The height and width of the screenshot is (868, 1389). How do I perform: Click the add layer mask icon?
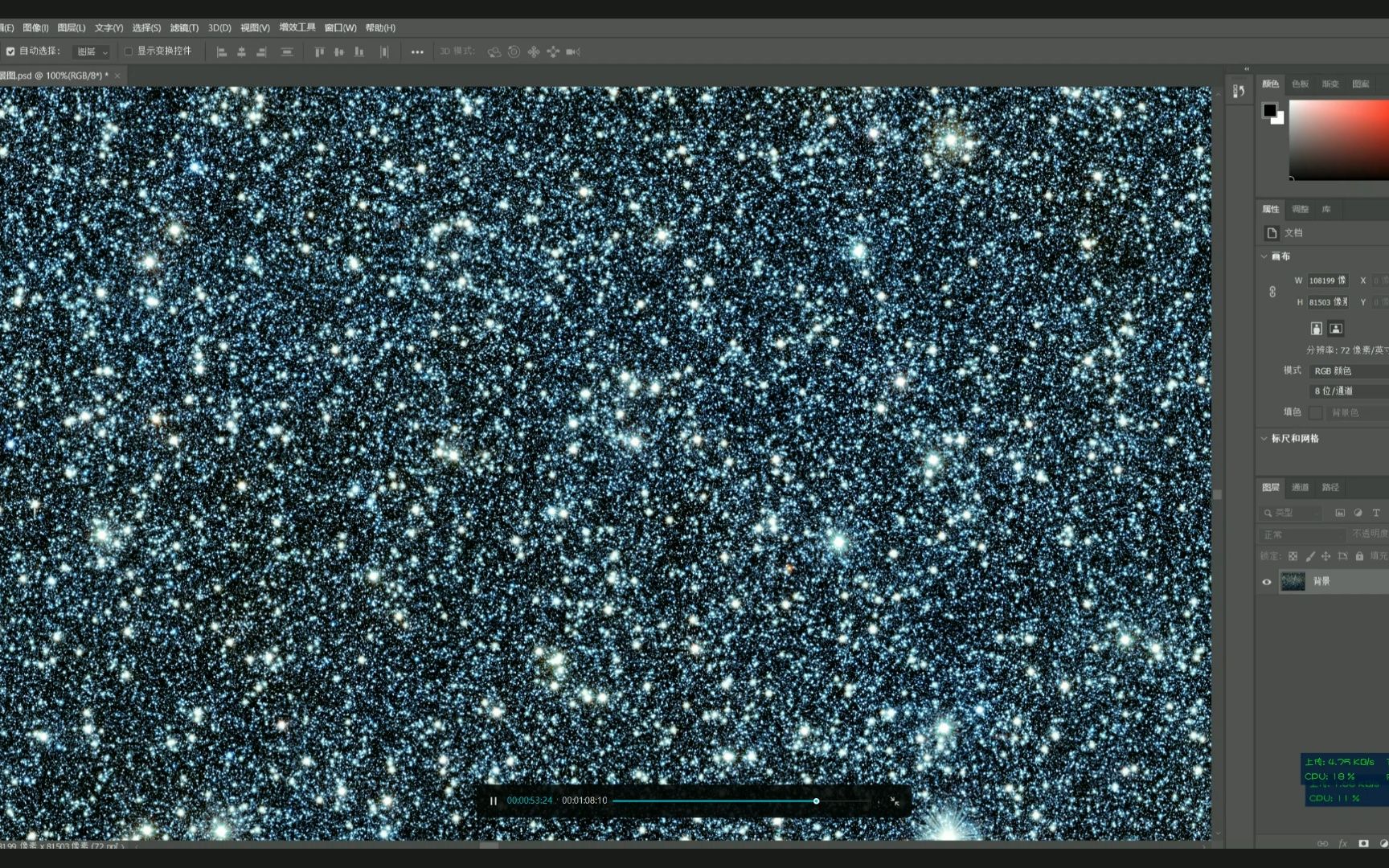tap(1363, 843)
